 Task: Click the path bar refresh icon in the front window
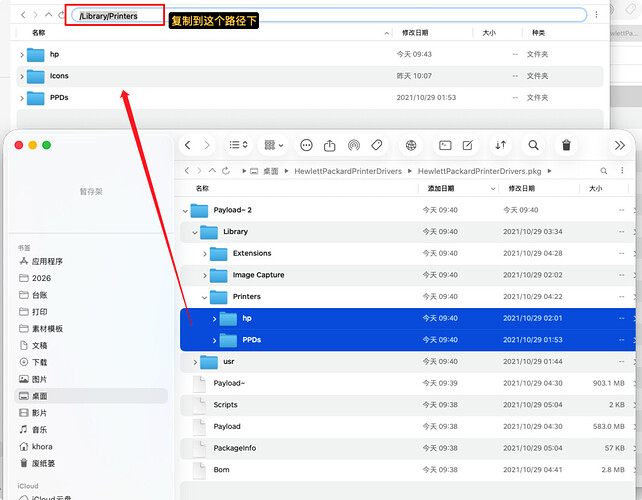tap(226, 171)
